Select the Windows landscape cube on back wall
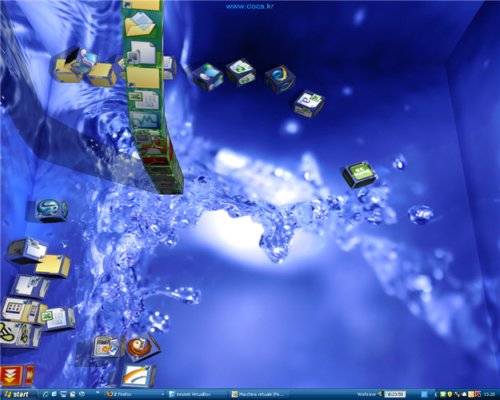500x400 pixels. 207,77
